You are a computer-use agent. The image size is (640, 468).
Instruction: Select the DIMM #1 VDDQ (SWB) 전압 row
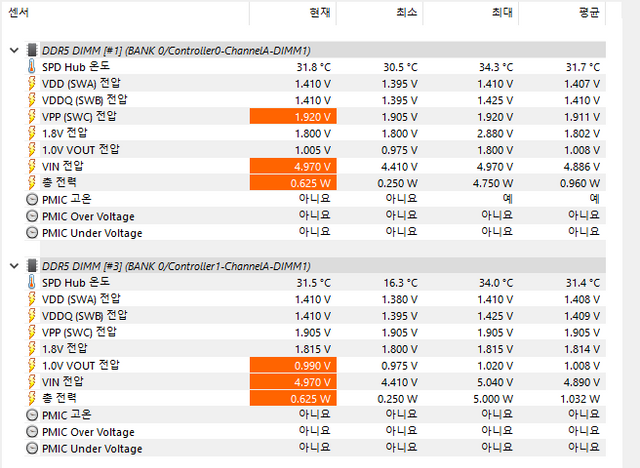tap(85, 100)
